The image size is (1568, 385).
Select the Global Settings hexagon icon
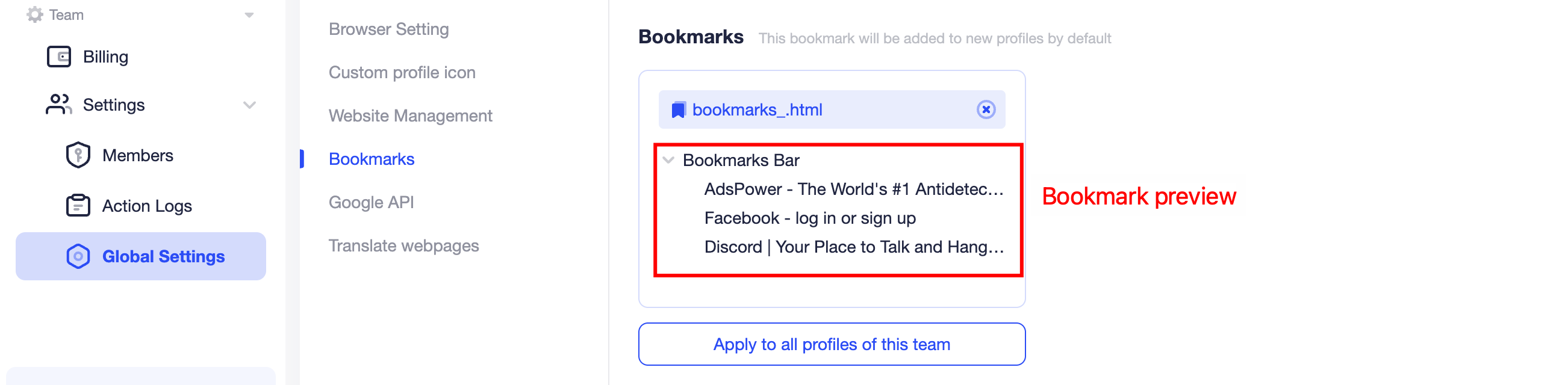pyautogui.click(x=78, y=256)
